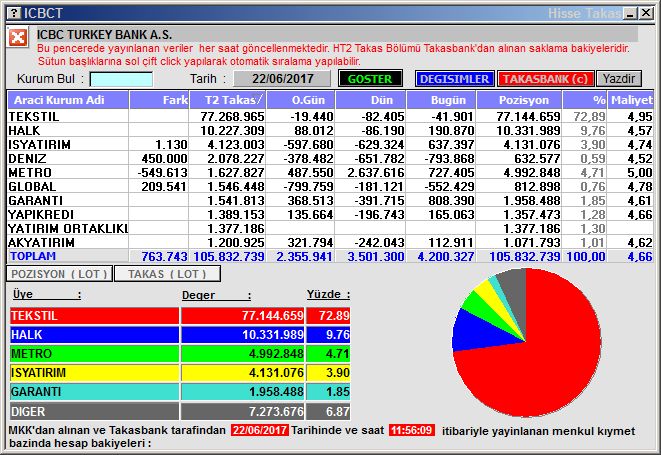Select the ISYATIRIM row in the table

coord(330,144)
